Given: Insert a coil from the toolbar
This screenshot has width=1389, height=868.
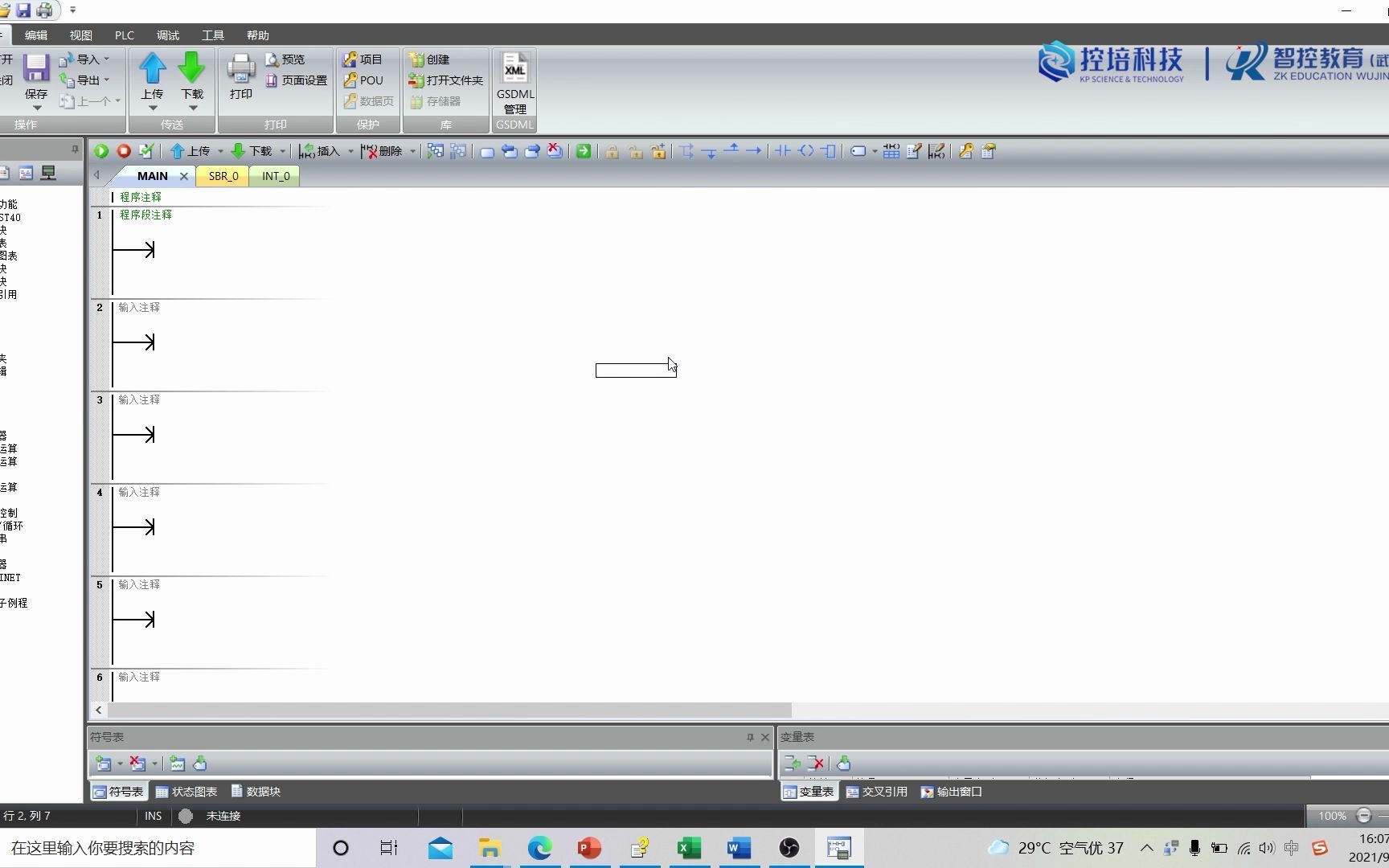Looking at the screenshot, I should pos(807,151).
